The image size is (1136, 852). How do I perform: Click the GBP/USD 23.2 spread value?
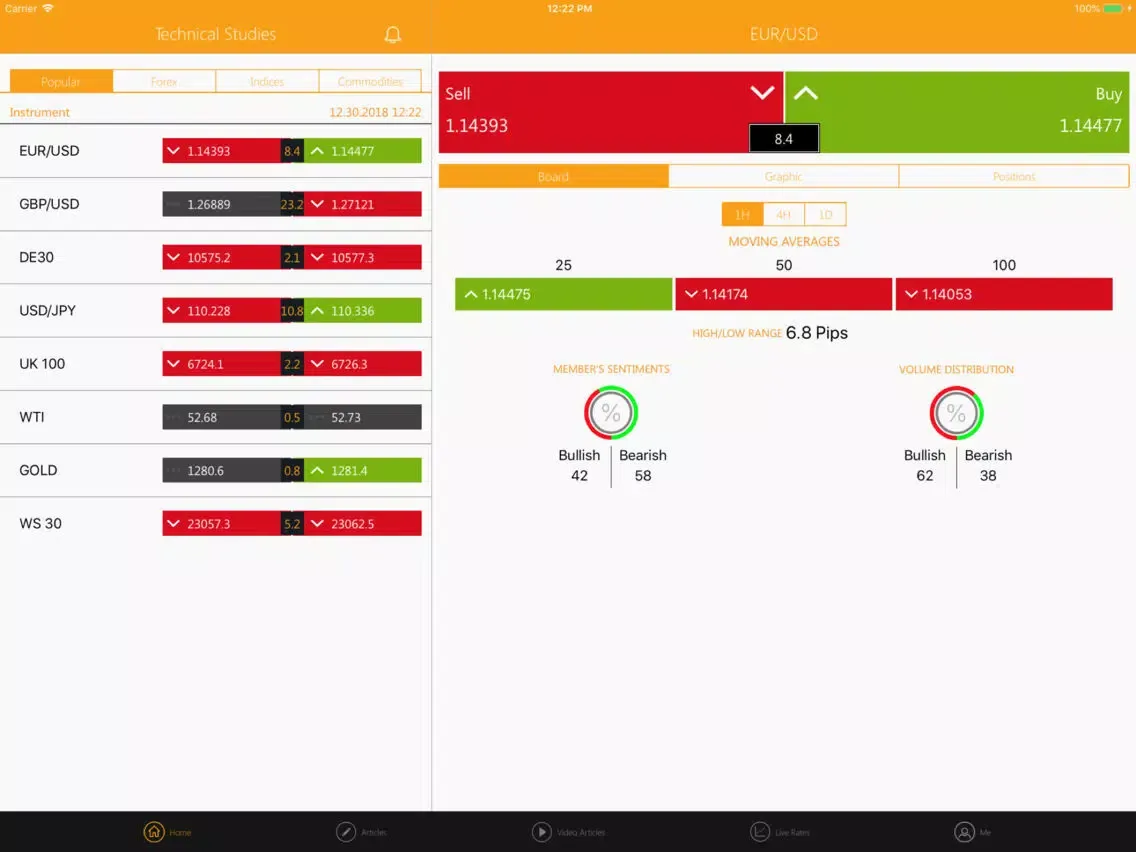pyautogui.click(x=292, y=204)
